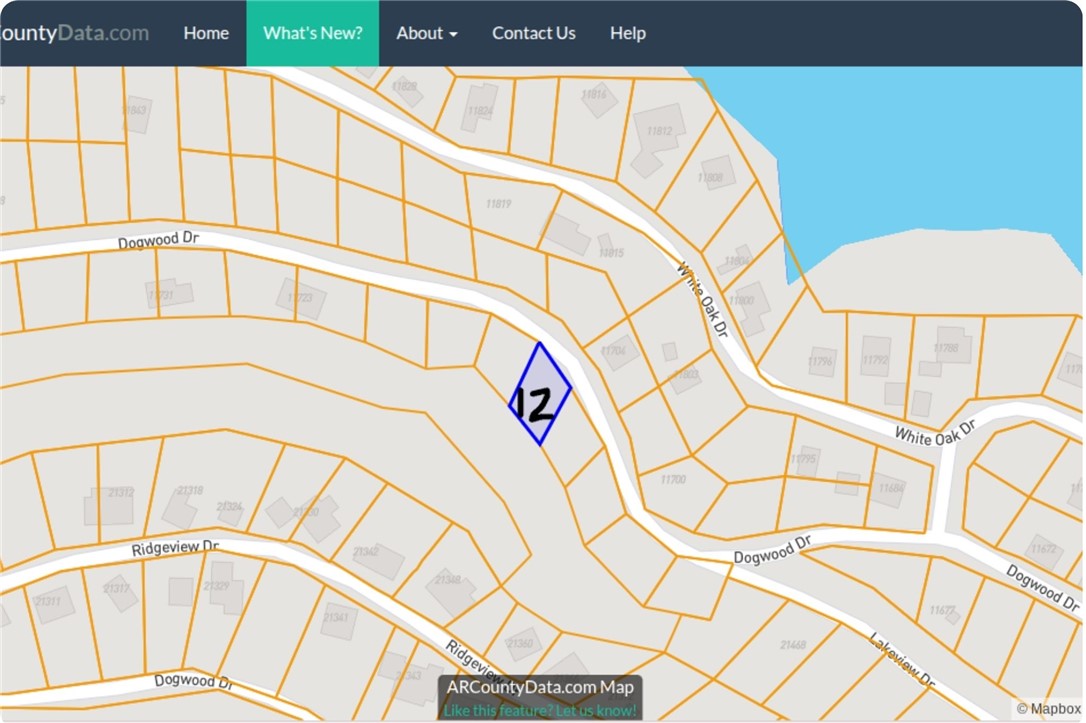Screen dimensions: 1086x723
Task: Expand the About dropdown menu
Action: [427, 33]
